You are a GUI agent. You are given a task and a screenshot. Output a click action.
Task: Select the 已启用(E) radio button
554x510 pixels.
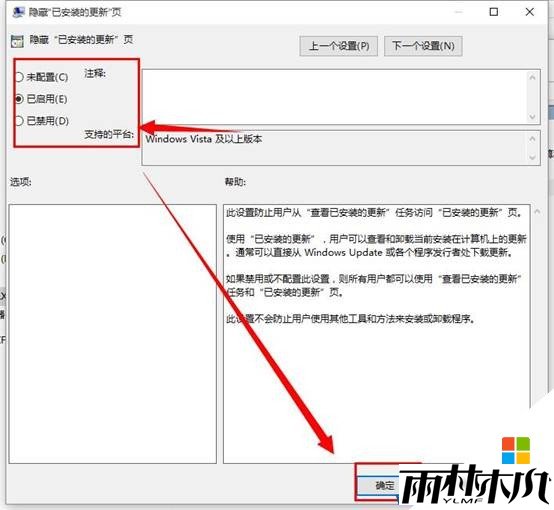coord(19,99)
